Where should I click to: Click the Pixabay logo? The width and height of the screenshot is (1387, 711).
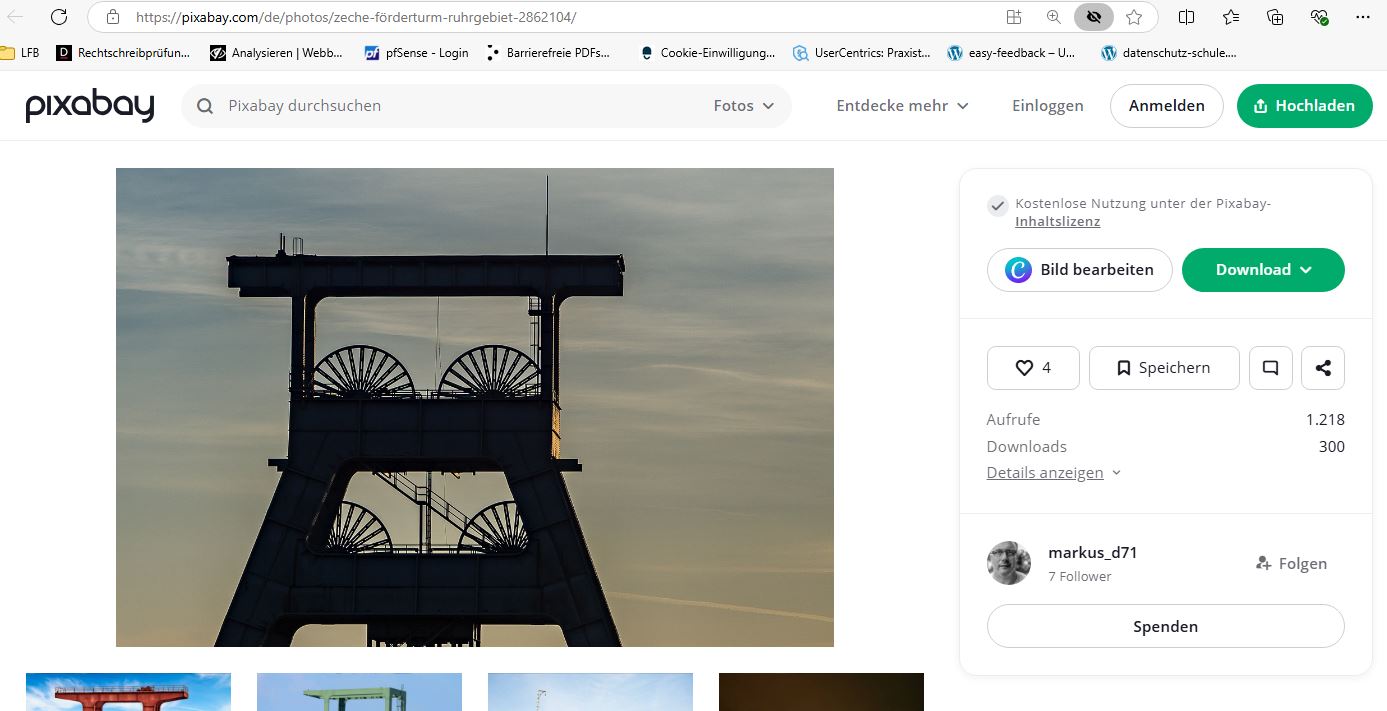pyautogui.click(x=90, y=106)
